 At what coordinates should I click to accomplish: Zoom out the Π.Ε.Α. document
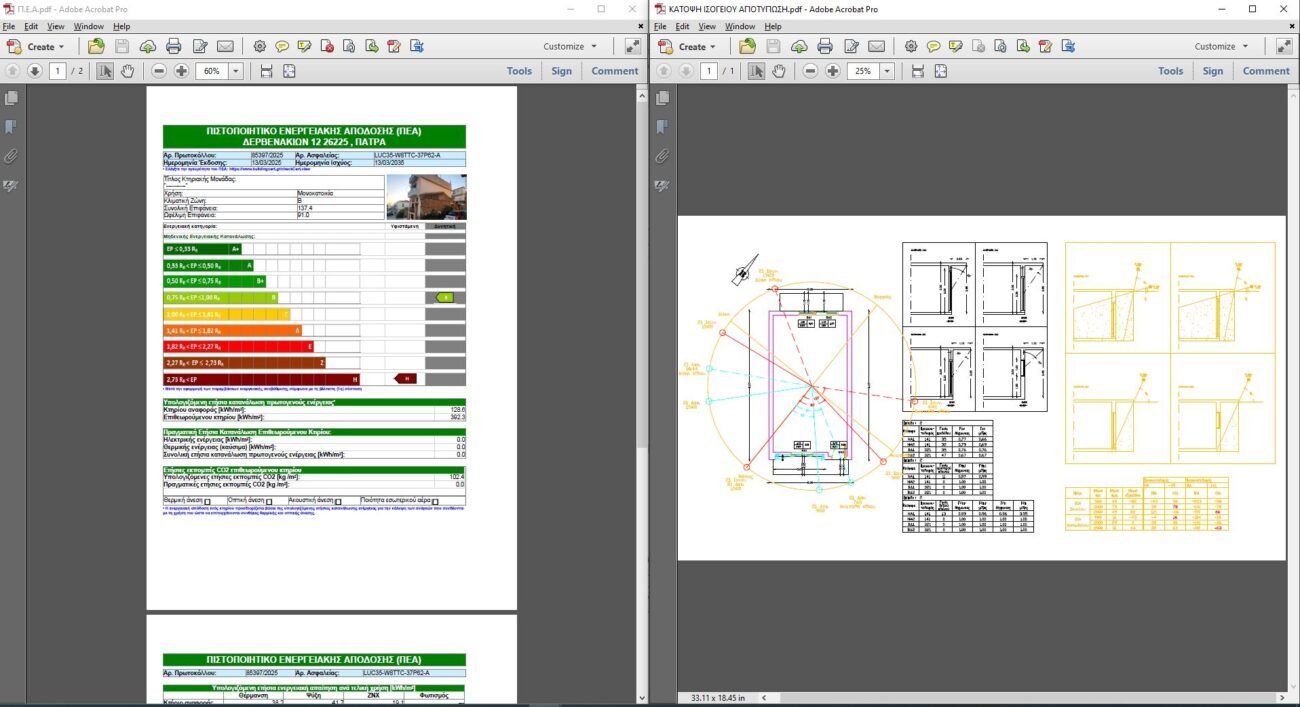click(159, 71)
